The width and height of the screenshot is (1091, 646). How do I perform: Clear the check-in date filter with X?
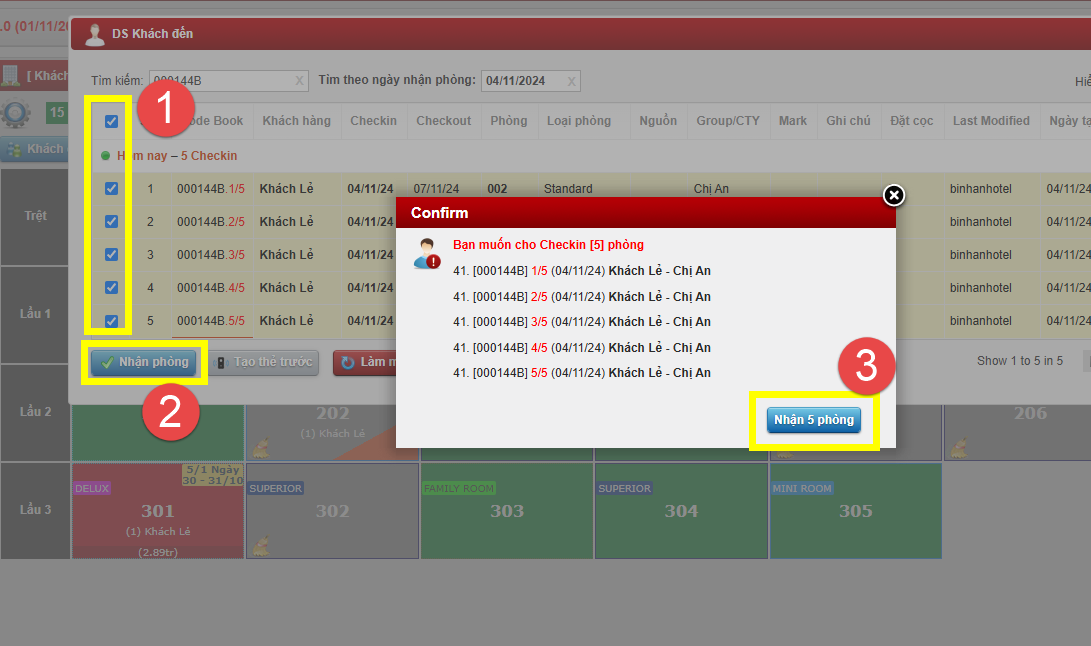click(x=571, y=81)
